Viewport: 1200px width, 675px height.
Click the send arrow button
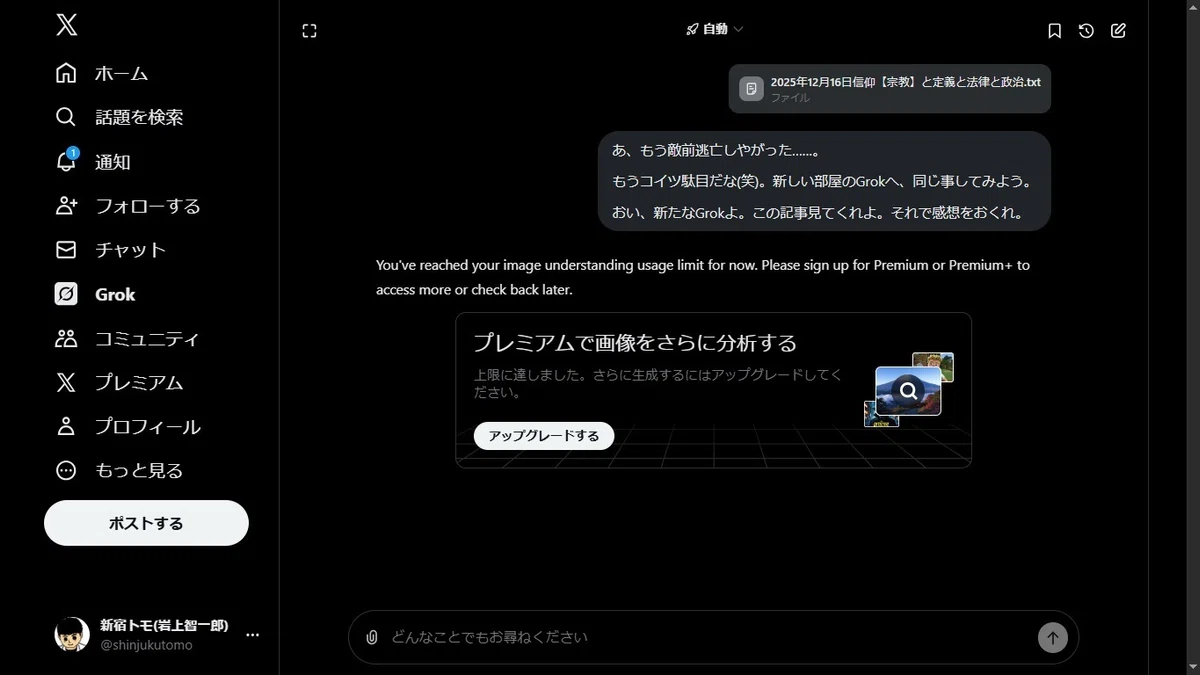[1052, 637]
